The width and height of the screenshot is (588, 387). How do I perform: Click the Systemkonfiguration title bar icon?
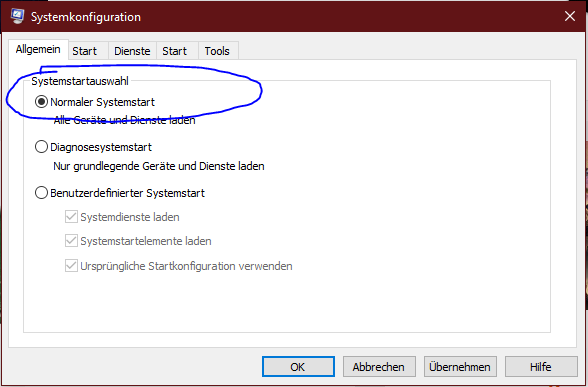coord(17,16)
